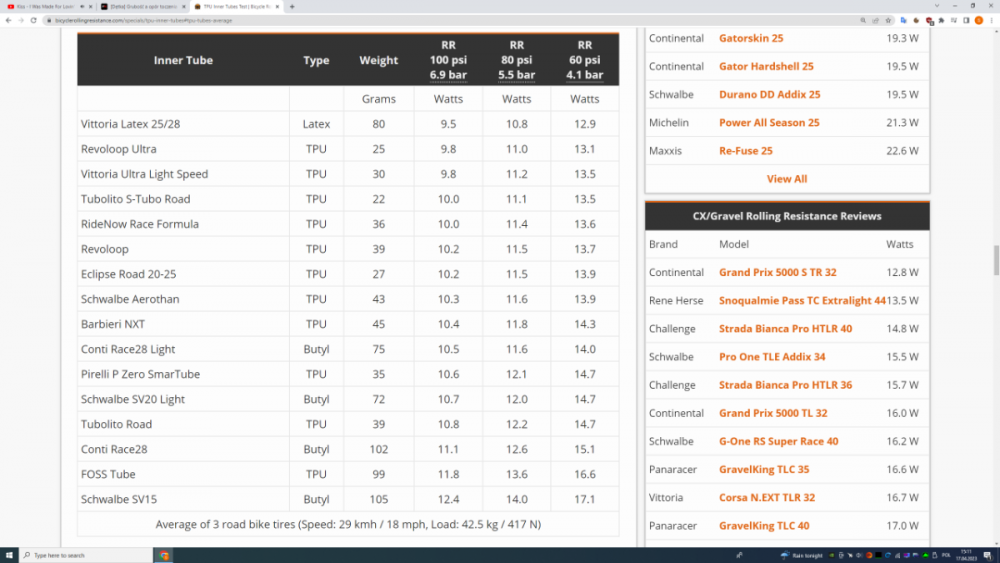Select the Tubolito S-Tubo Road cell
Screen dimensions: 1000x563
[x=184, y=199]
